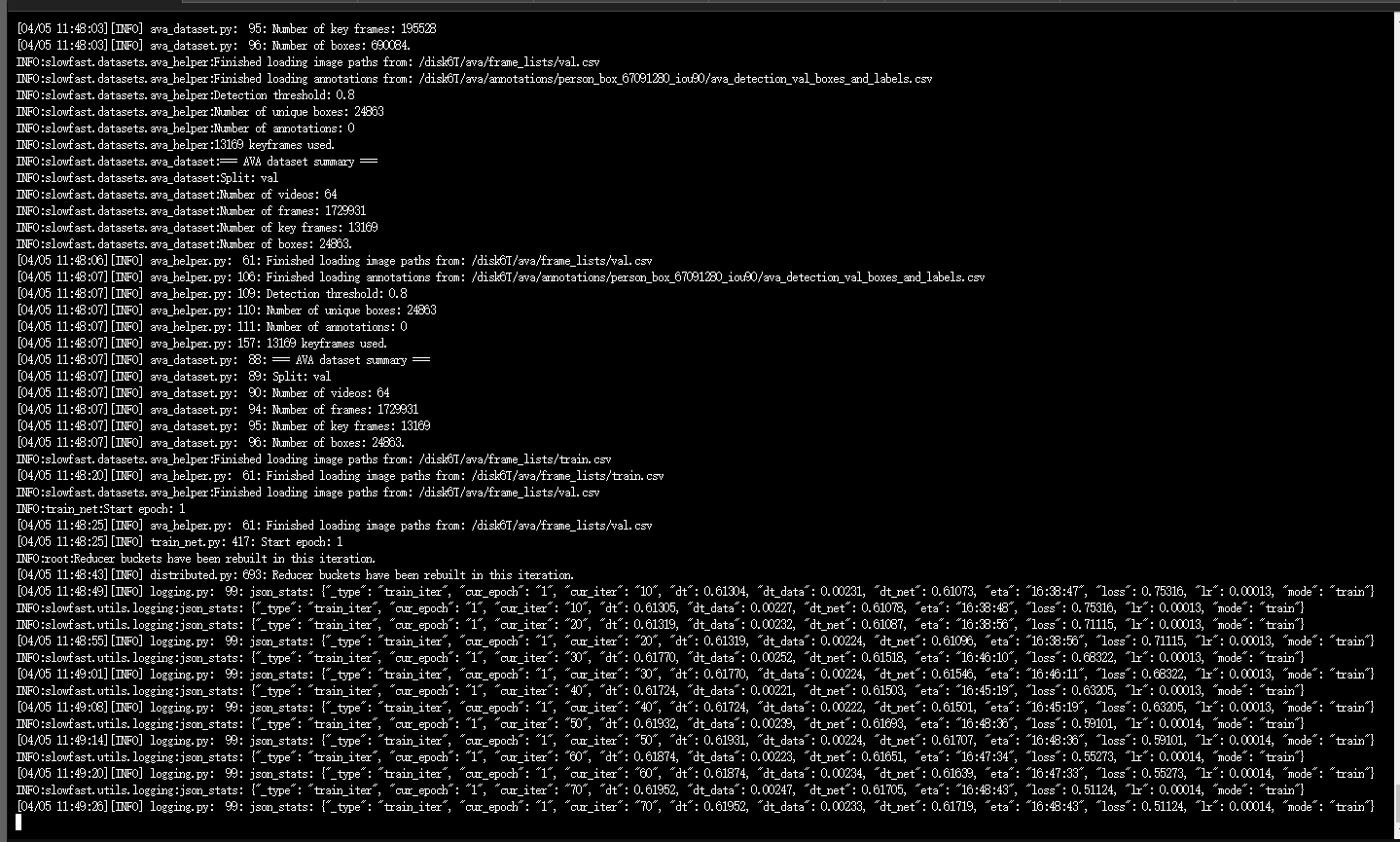Click INFO:slowfast ava_dataset 'Number of key frames: 13169'
1400x842 pixels.
[197, 228]
